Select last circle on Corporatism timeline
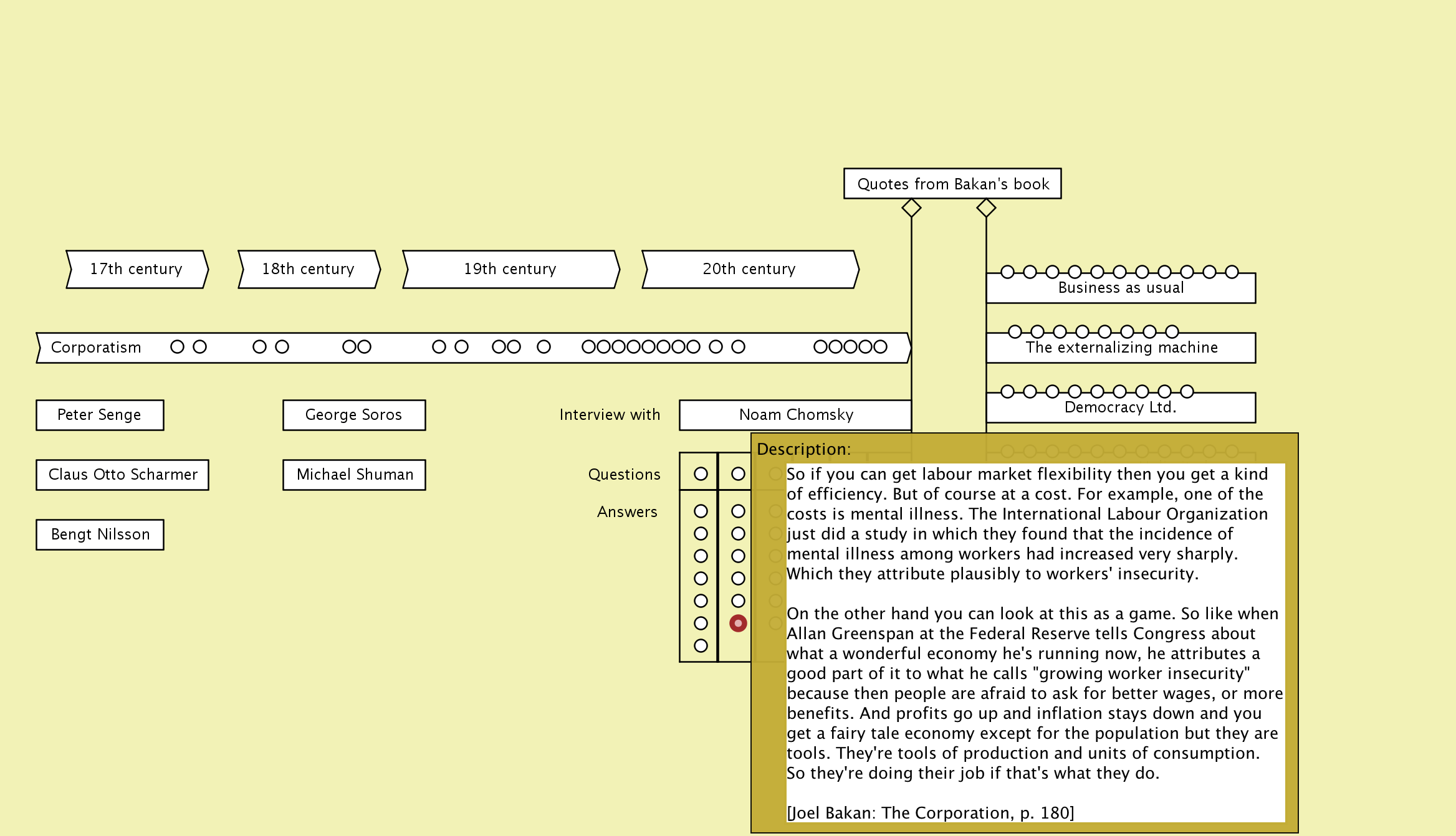This screenshot has height=836, width=1456. [x=880, y=346]
